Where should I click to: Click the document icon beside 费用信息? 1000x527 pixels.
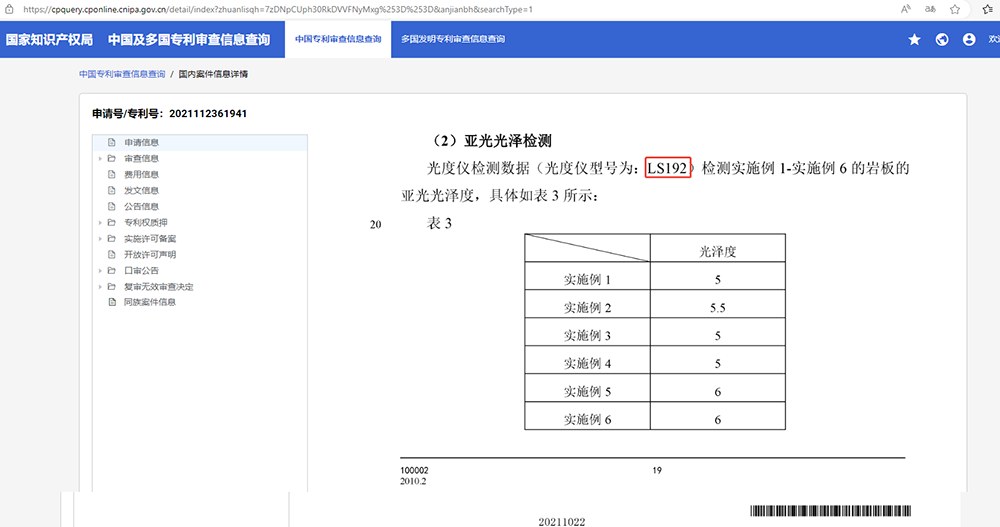112,174
